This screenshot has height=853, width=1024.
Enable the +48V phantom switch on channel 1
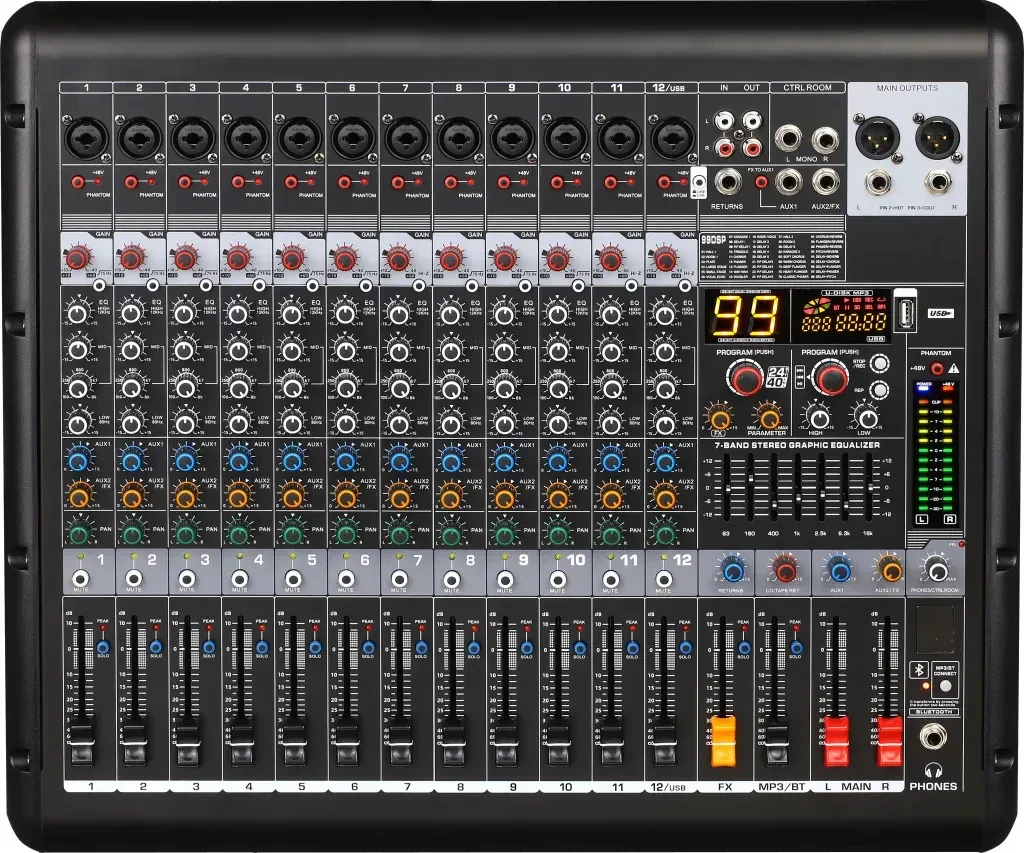coord(77,181)
